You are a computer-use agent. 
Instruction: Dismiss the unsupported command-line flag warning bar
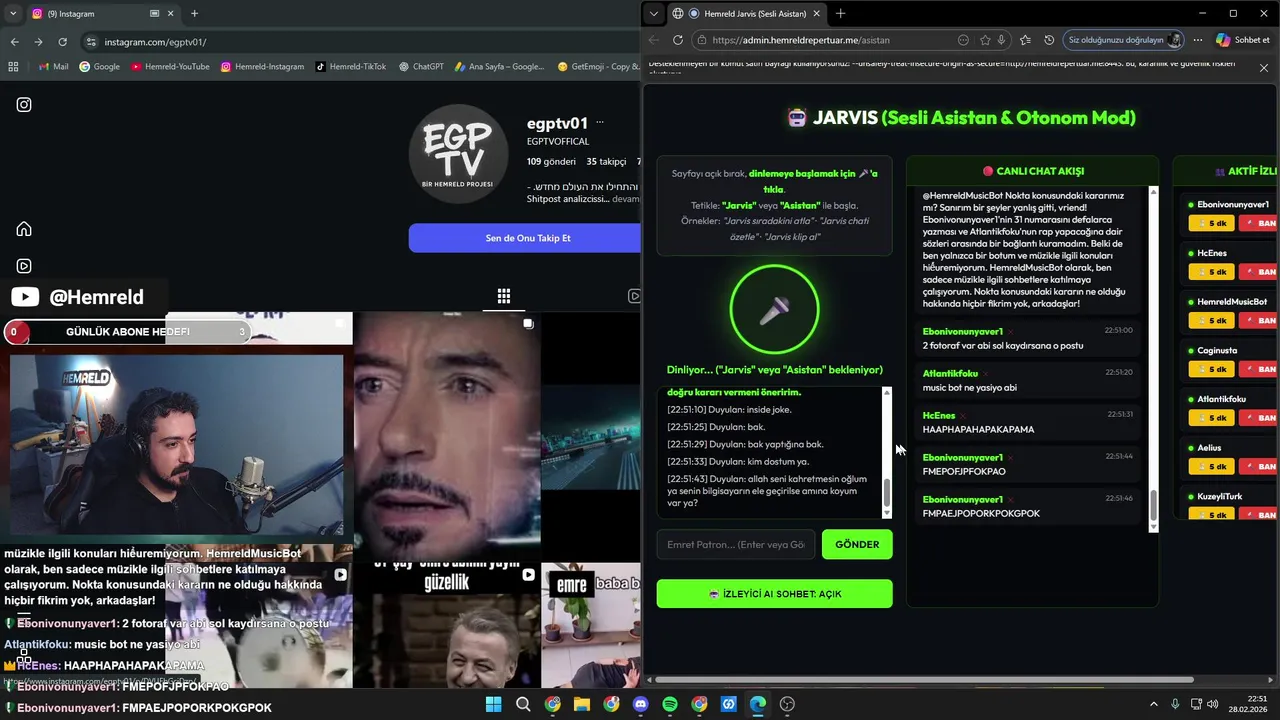[x=1264, y=68]
